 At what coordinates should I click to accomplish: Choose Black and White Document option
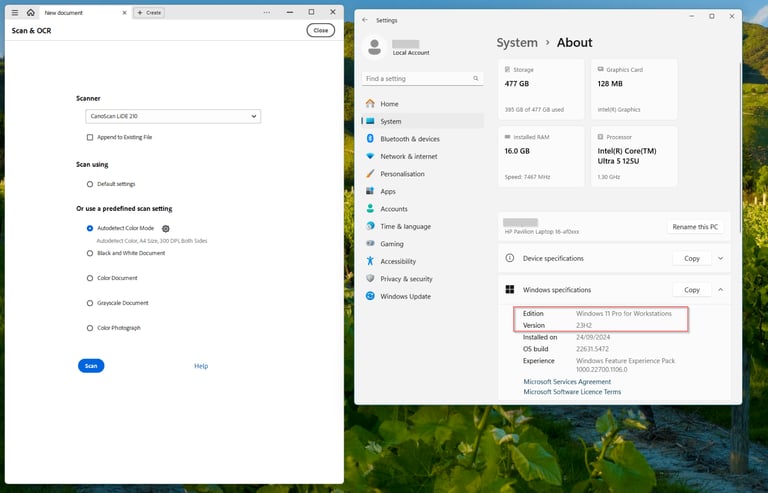(x=90, y=253)
